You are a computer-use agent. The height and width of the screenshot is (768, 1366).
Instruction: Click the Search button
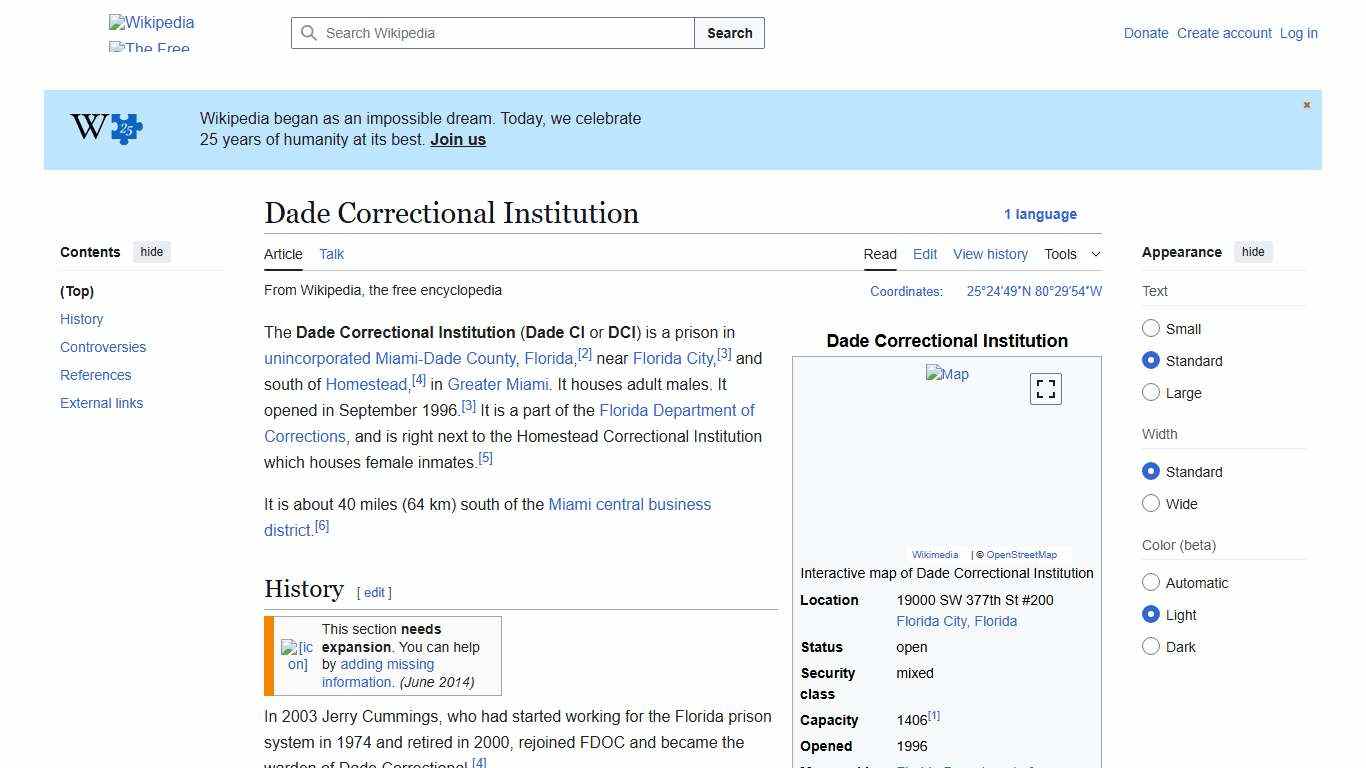tap(729, 33)
